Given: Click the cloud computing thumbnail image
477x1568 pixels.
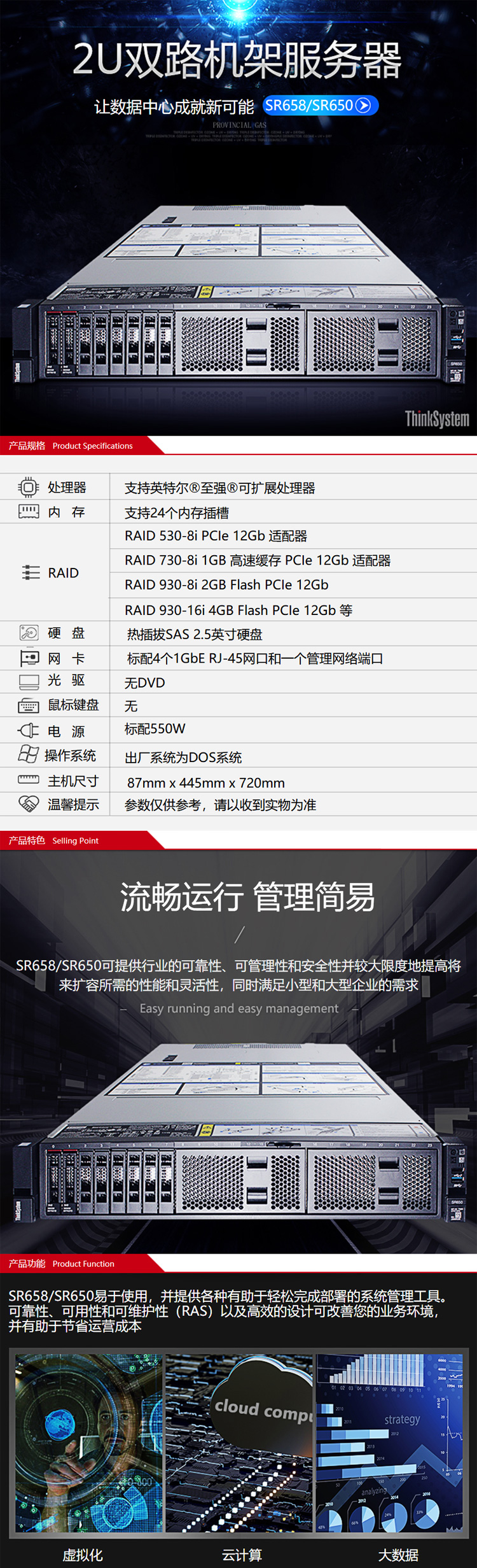Looking at the screenshot, I should tap(239, 1443).
